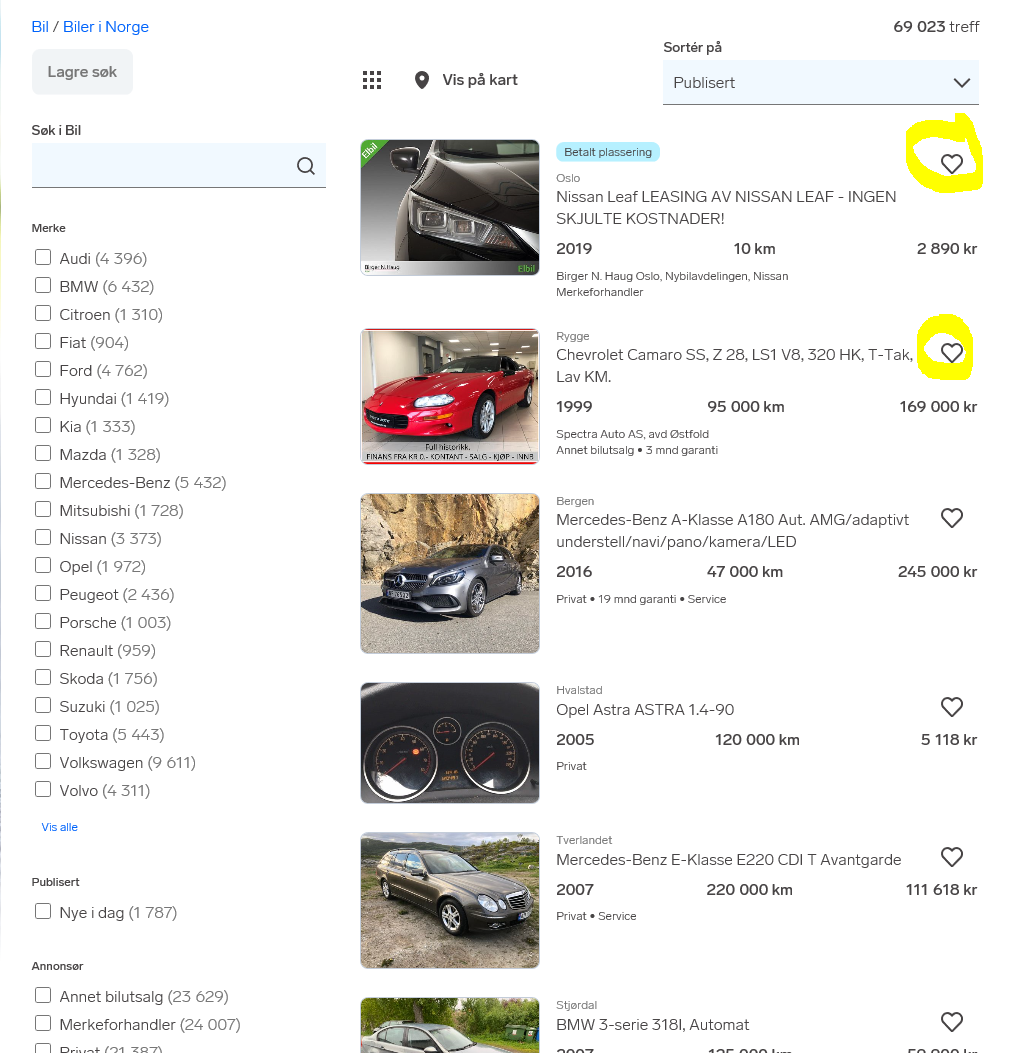Check the Mazda brand filter
Image resolution: width=1010 pixels, height=1053 pixels.
pyautogui.click(x=43, y=453)
